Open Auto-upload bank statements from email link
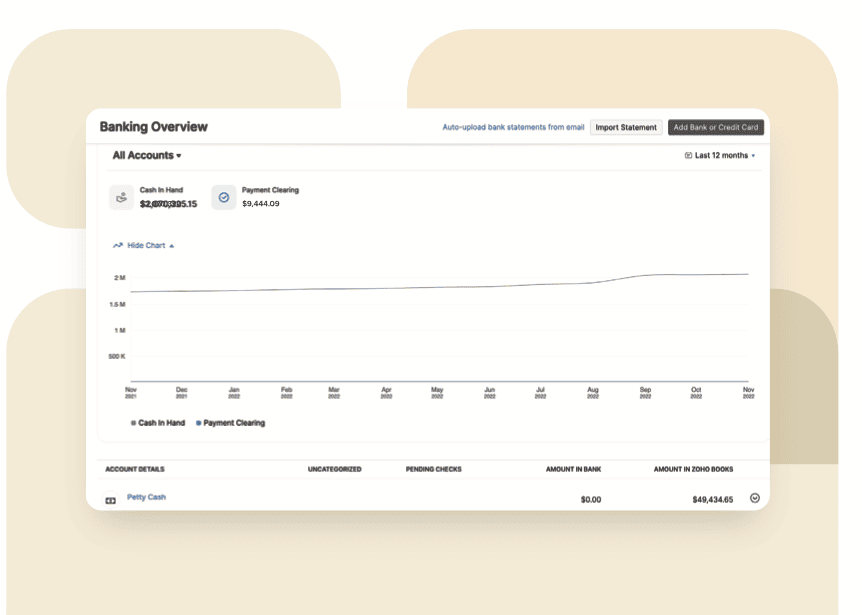Image resolution: width=862 pixels, height=615 pixels. (x=513, y=128)
